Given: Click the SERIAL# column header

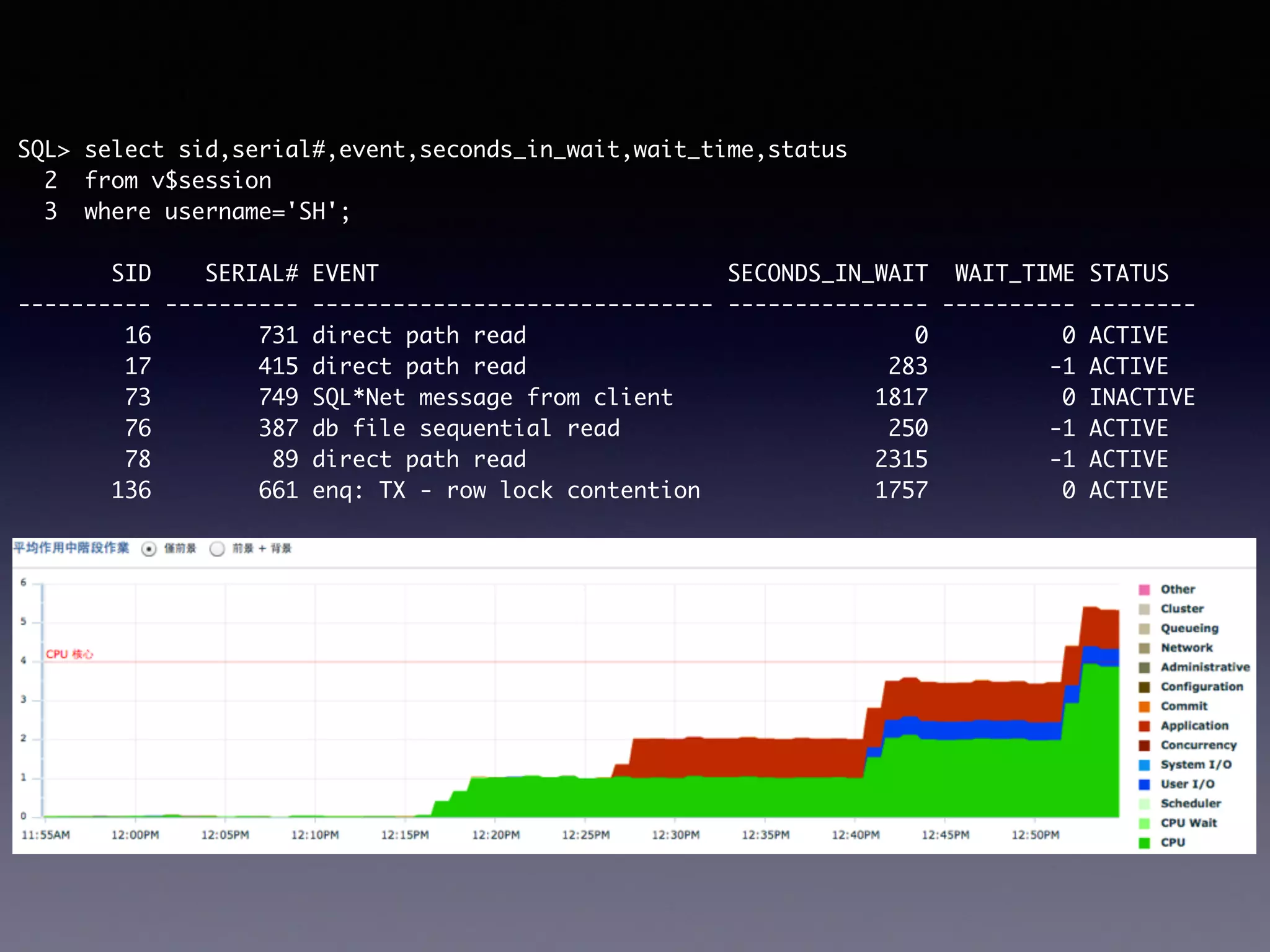Looking at the screenshot, I should pyautogui.click(x=252, y=273).
